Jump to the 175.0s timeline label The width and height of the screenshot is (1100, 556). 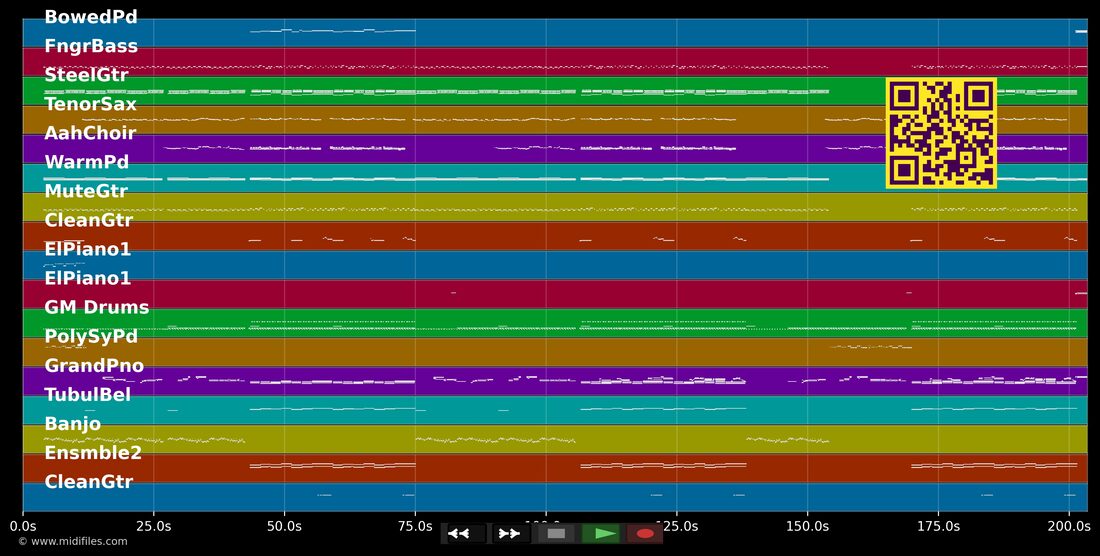[939, 525]
